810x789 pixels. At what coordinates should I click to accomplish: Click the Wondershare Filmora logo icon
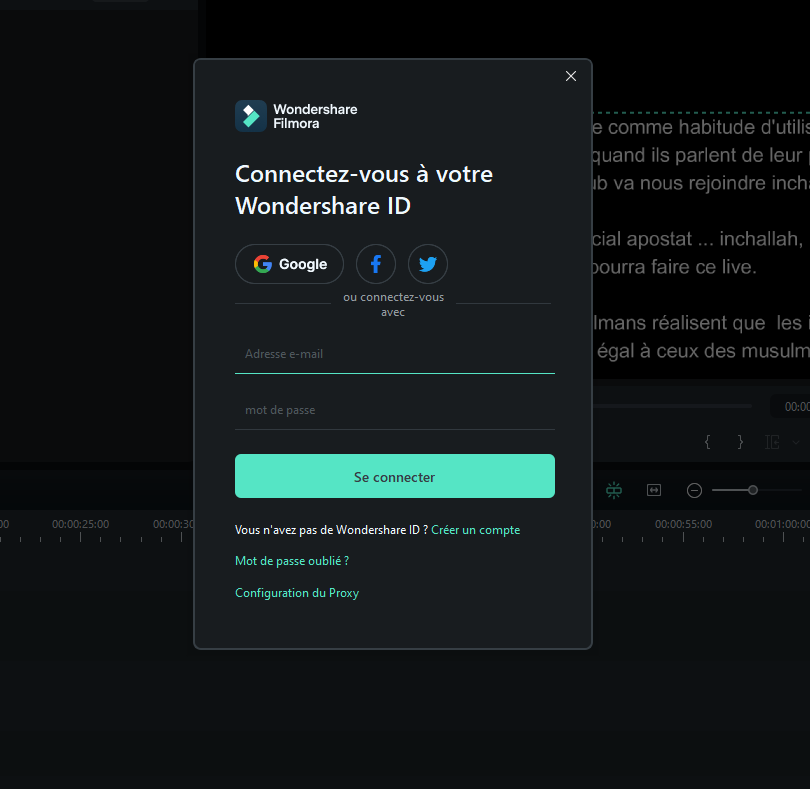click(251, 116)
